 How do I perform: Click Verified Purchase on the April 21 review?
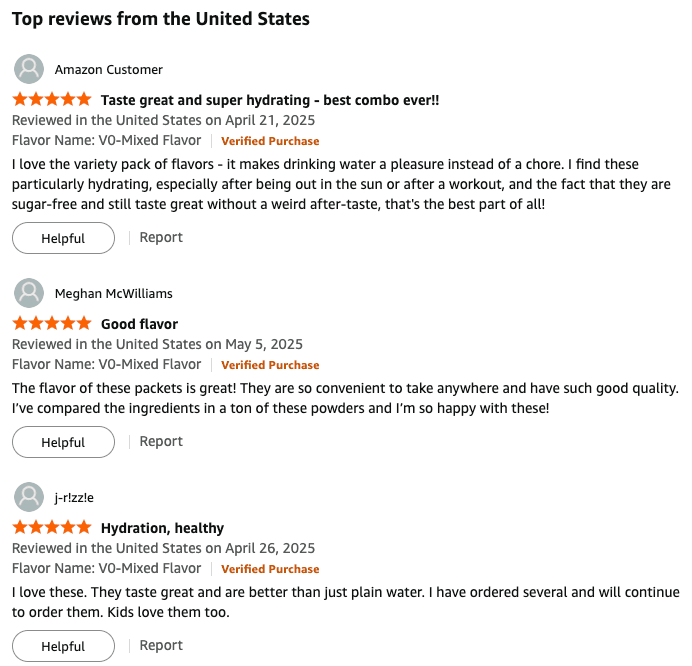click(270, 141)
